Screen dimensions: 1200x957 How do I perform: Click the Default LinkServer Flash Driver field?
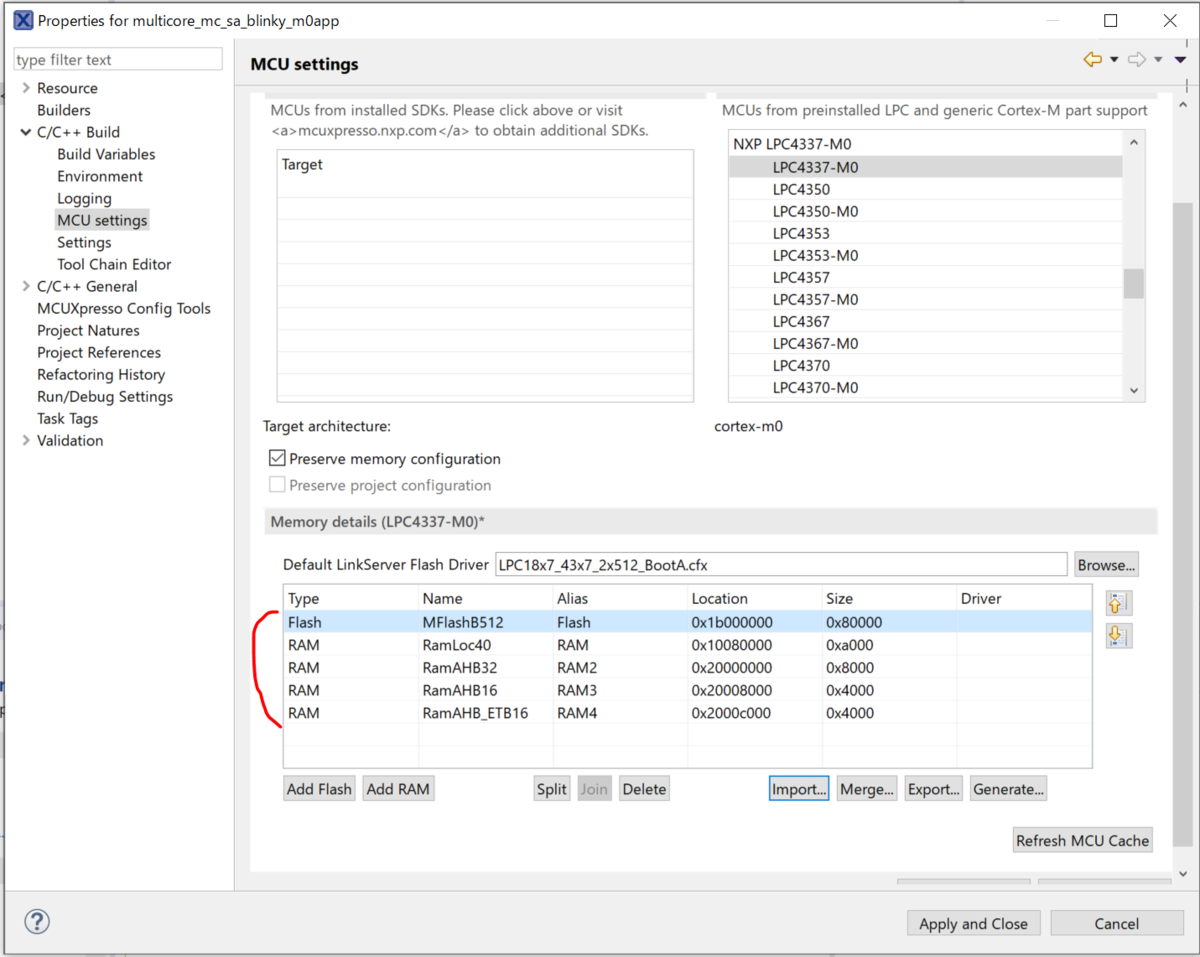781,564
